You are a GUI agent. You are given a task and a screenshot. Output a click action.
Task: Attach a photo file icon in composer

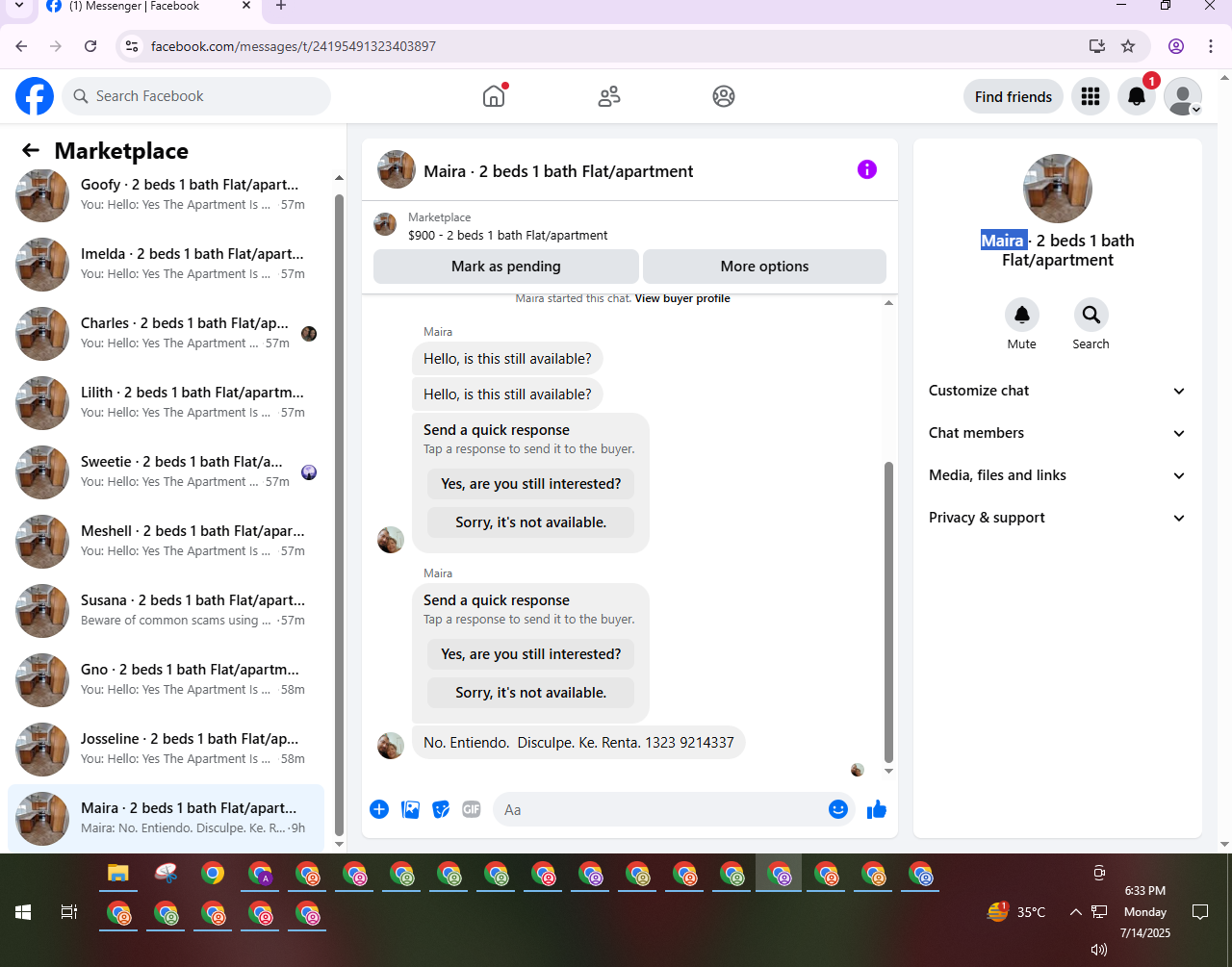pyautogui.click(x=411, y=809)
